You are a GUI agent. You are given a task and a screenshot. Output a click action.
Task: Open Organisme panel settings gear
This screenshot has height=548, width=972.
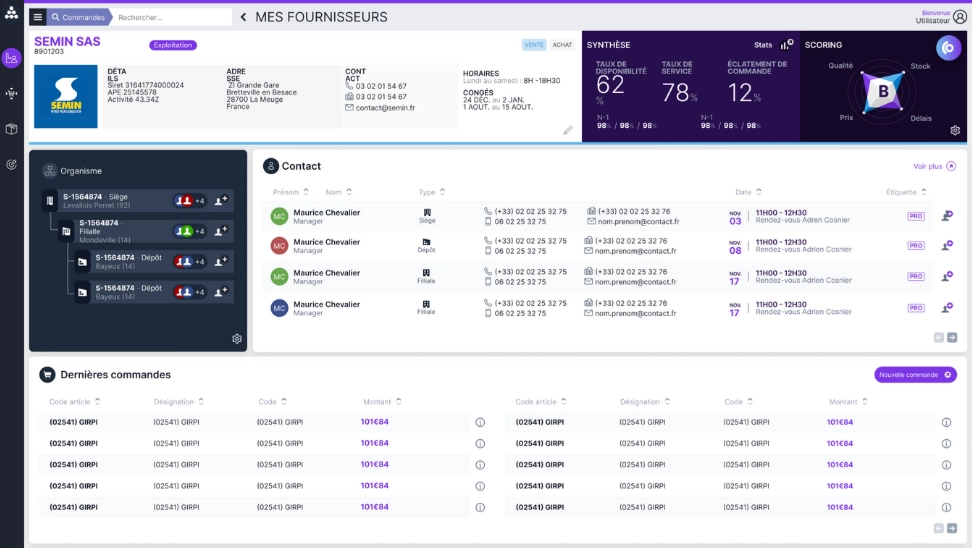pos(237,339)
